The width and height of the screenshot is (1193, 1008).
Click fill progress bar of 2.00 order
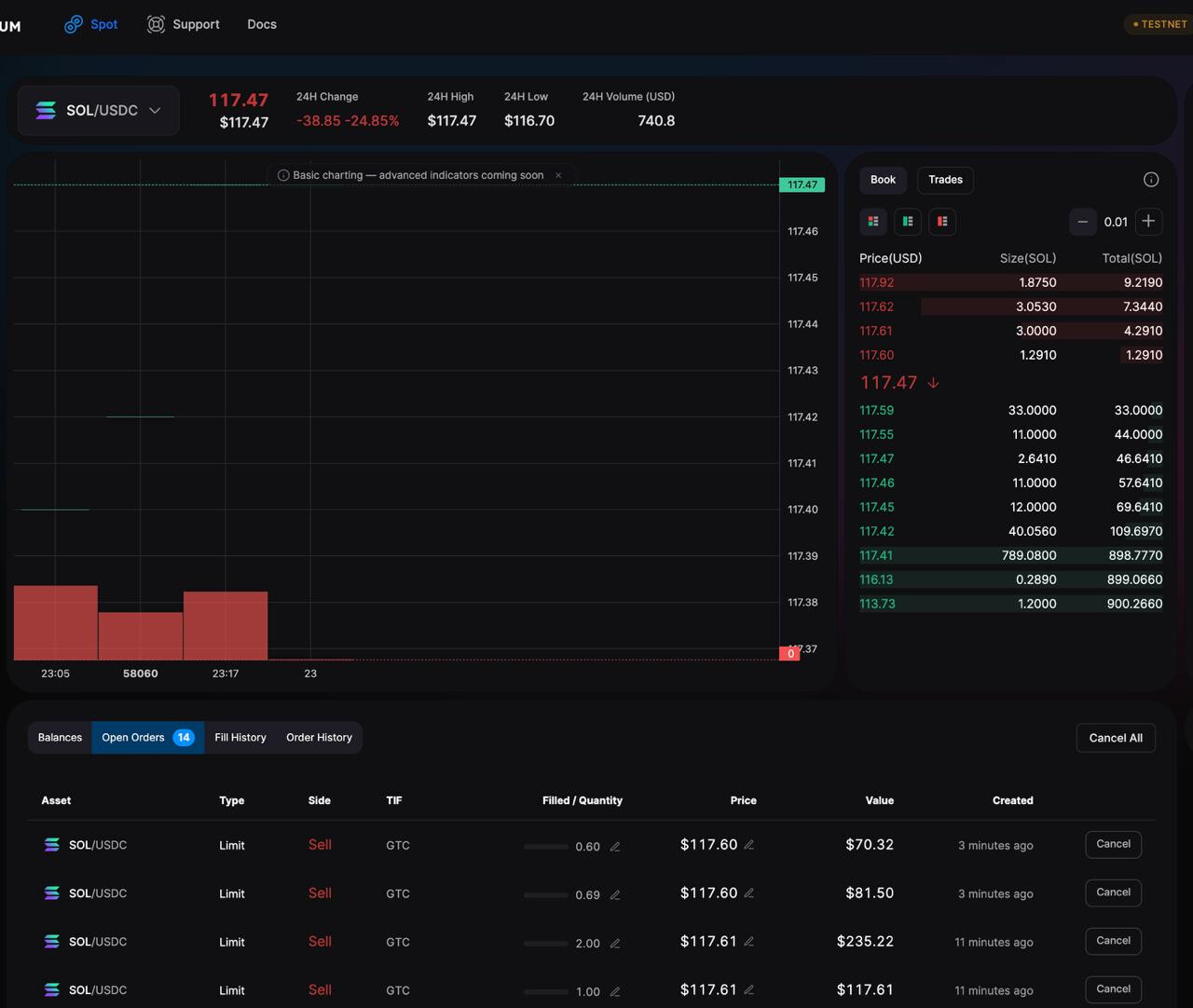click(x=546, y=944)
